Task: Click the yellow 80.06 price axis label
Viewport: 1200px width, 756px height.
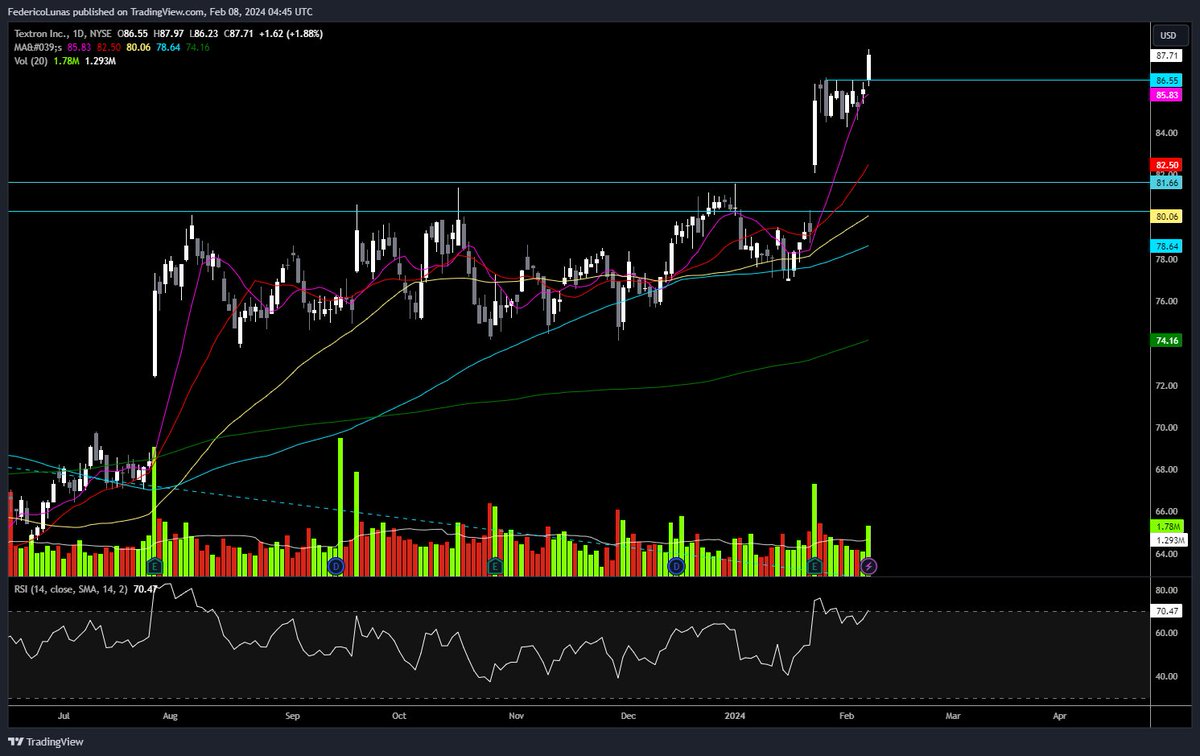Action: tap(1168, 216)
